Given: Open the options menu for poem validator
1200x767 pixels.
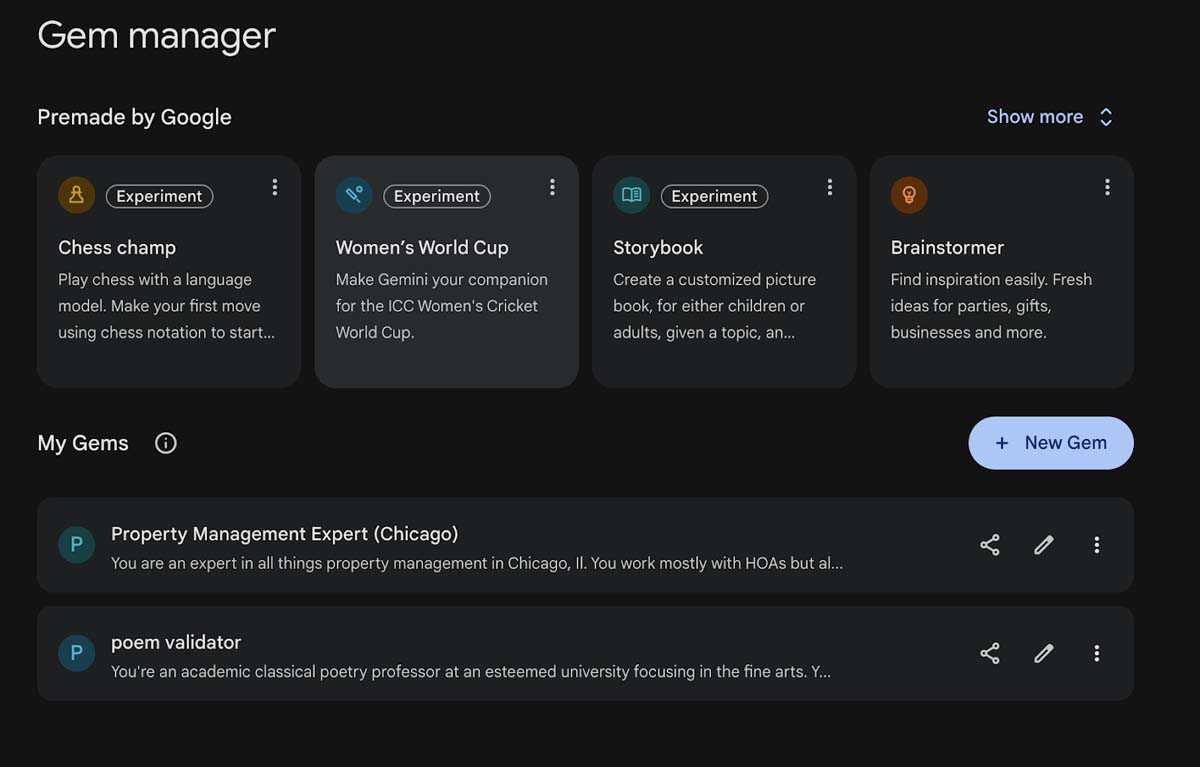Looking at the screenshot, I should (1097, 653).
